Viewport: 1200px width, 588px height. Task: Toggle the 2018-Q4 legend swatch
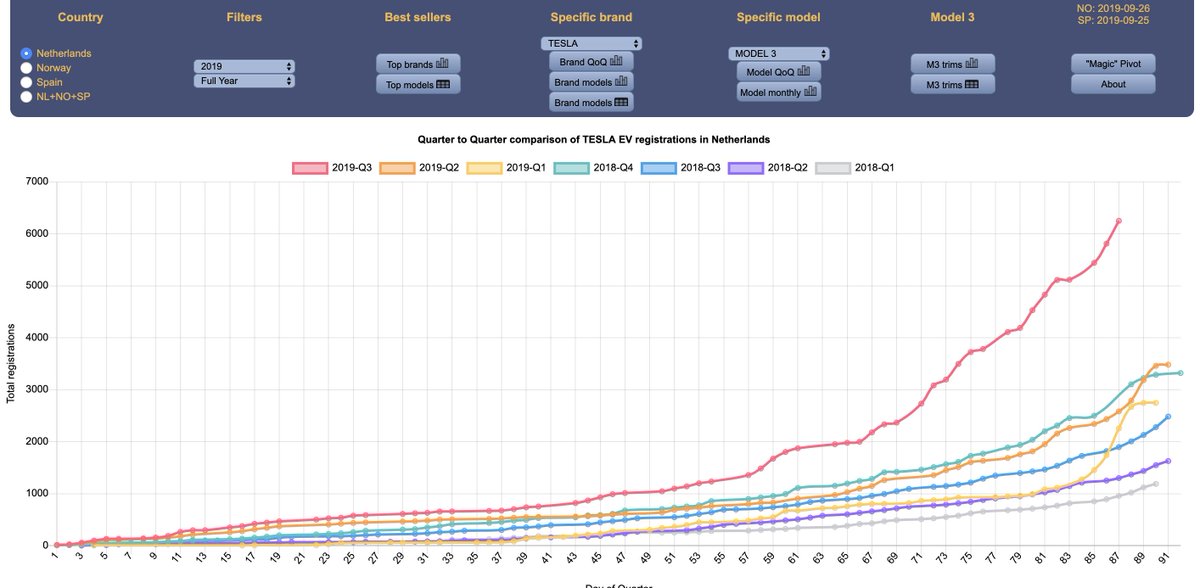click(x=572, y=168)
